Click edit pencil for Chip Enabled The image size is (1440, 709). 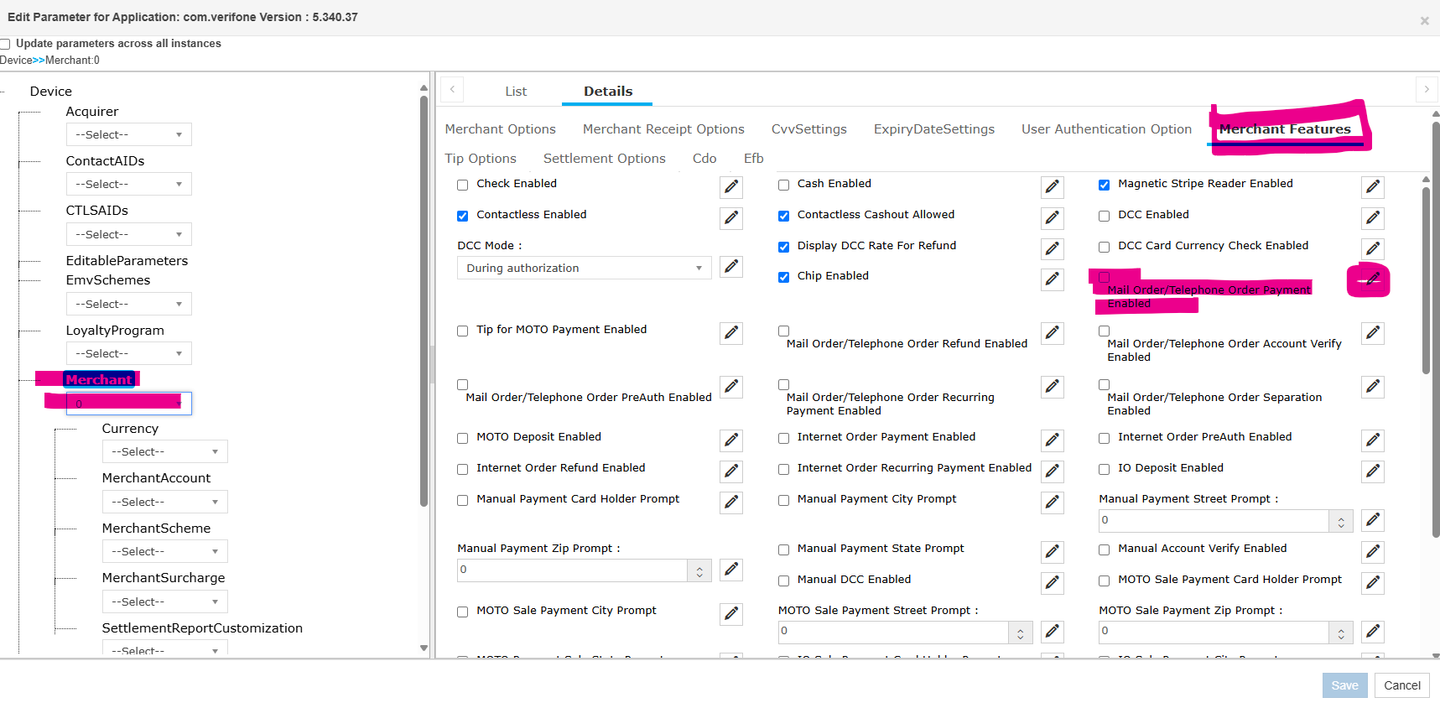tap(1052, 279)
